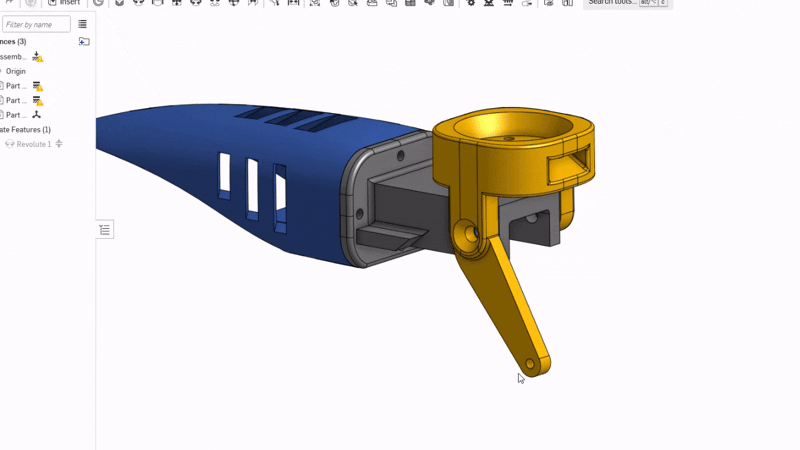Image resolution: width=800 pixels, height=450 pixels.
Task: Select the Instances (3) header
Action: pyautogui.click(x=13, y=41)
